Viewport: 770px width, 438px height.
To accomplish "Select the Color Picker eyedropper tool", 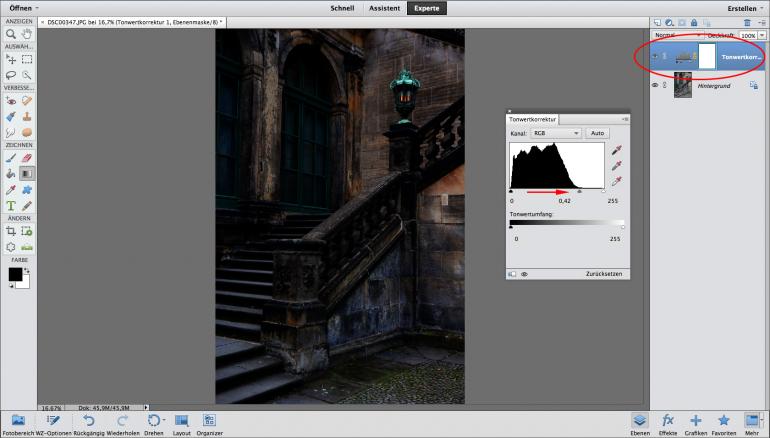I will 11,190.
